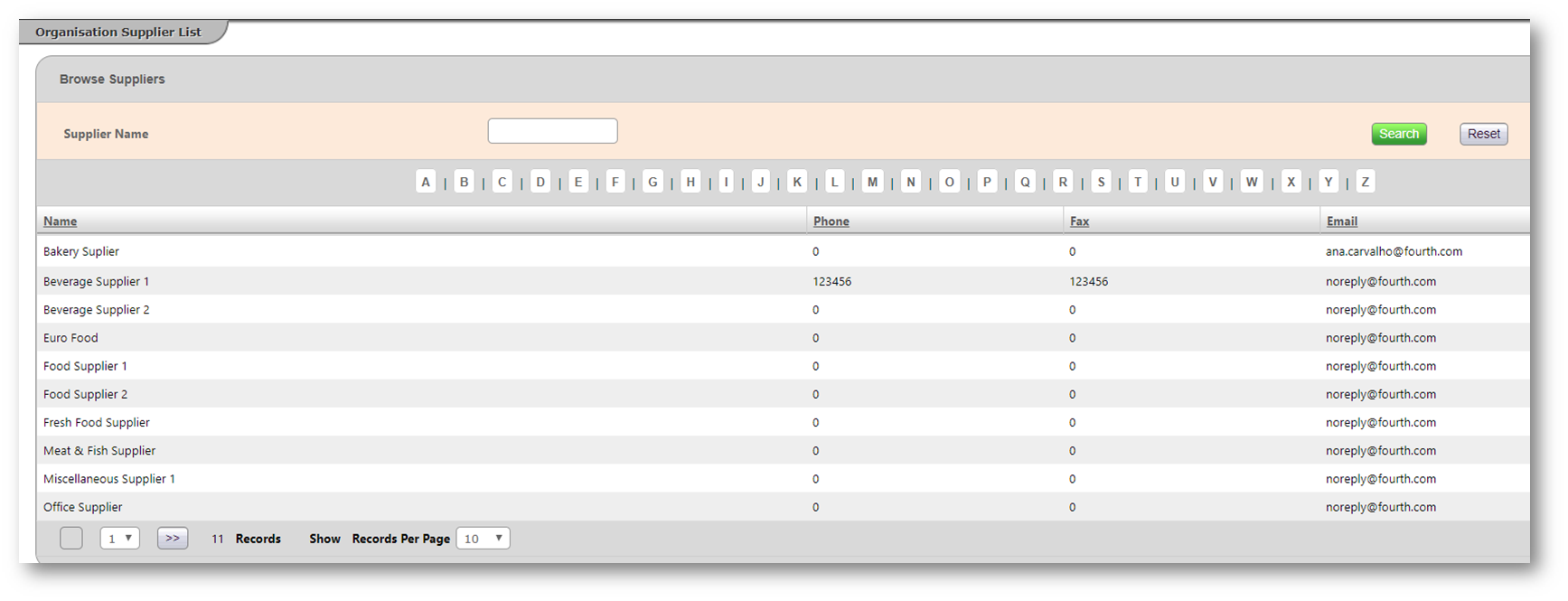Filter suppliers by letter L

coord(834,182)
